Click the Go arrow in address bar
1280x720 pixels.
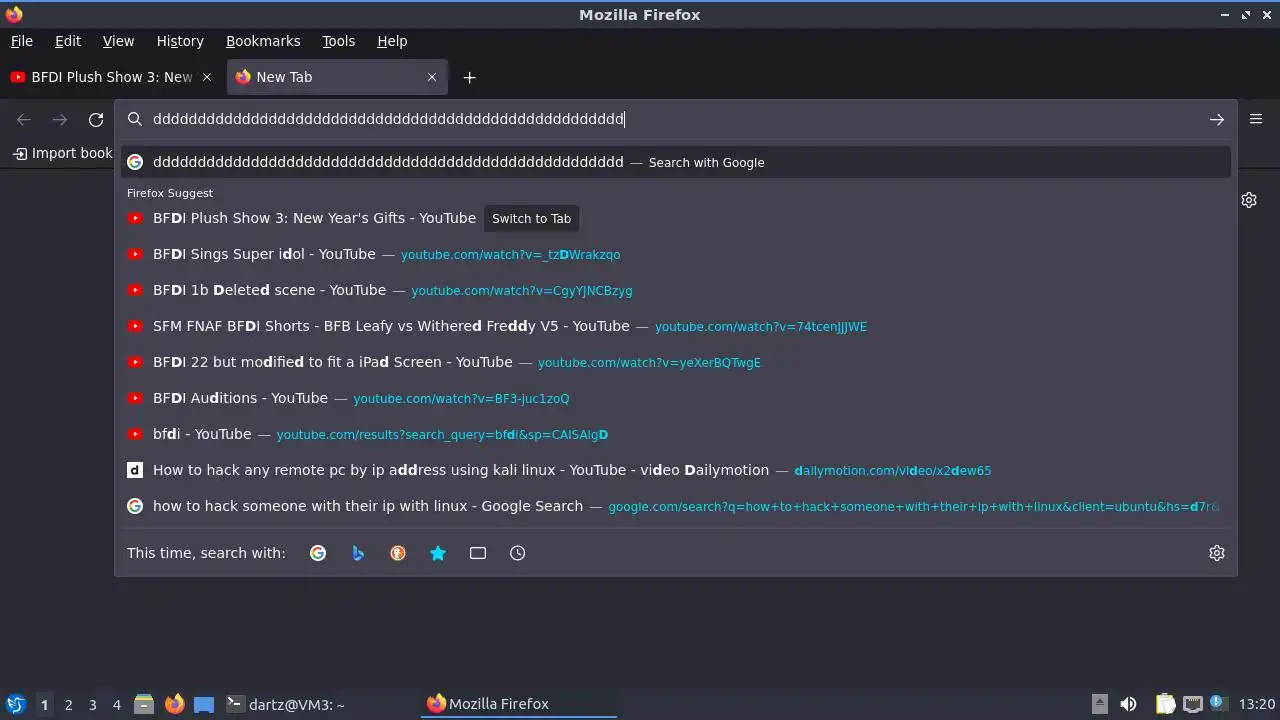(x=1216, y=120)
